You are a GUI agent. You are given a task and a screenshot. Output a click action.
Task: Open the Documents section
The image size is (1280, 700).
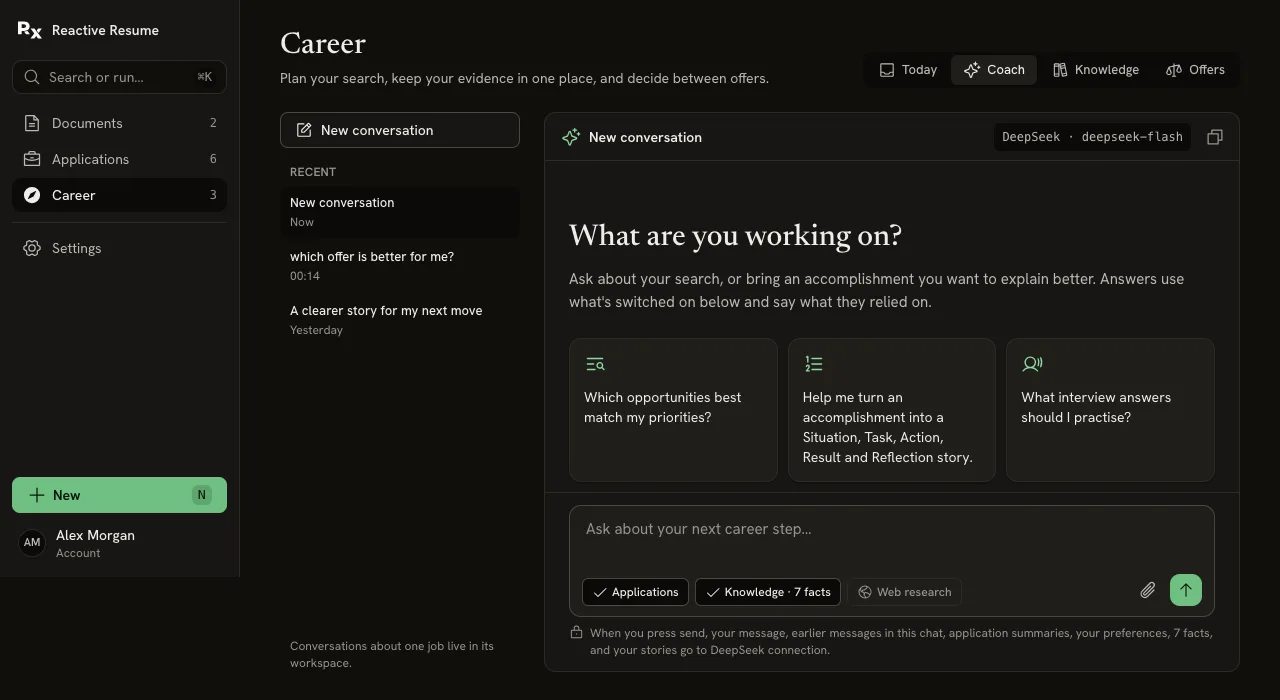119,123
